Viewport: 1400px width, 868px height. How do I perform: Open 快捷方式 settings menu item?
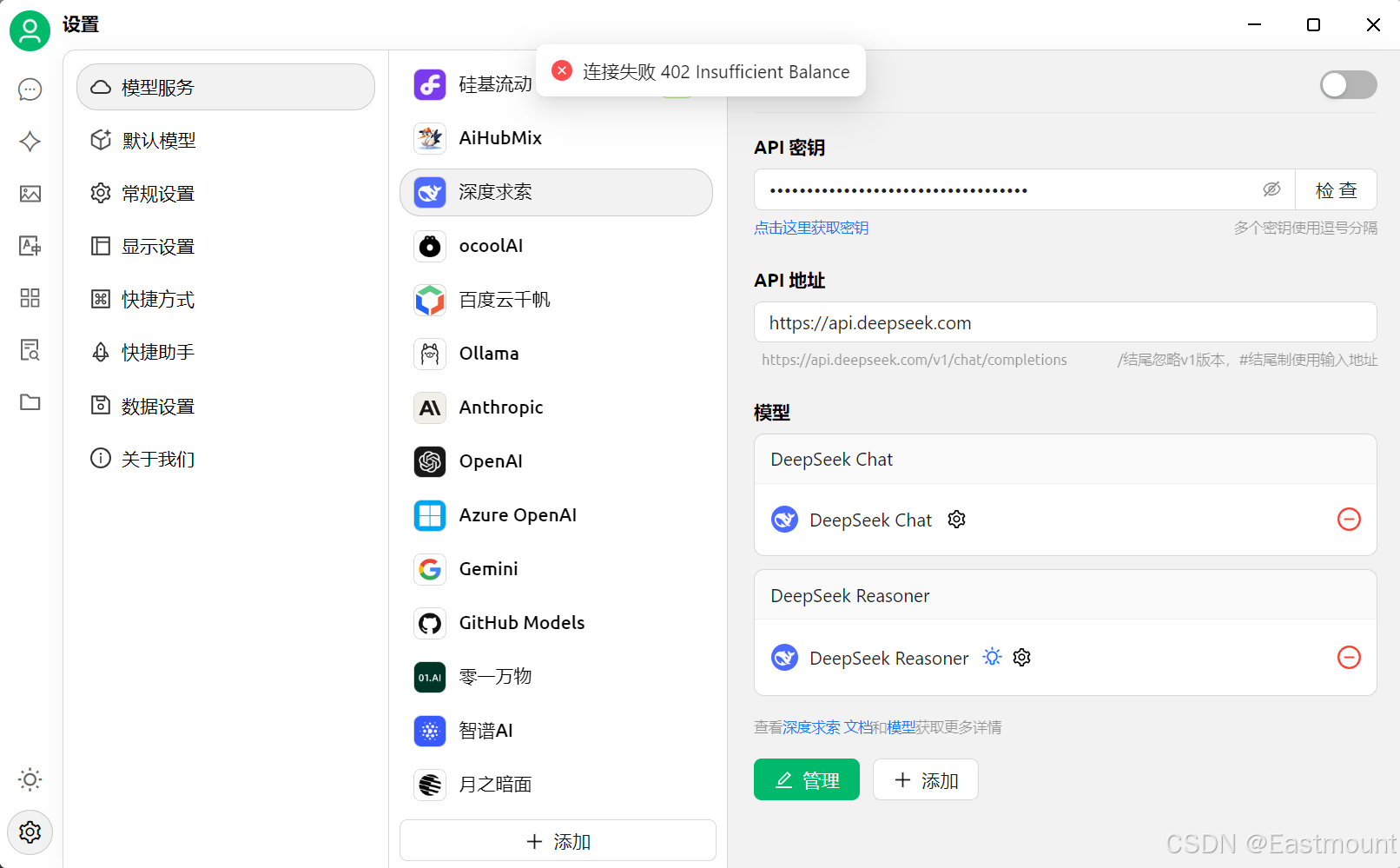point(226,299)
